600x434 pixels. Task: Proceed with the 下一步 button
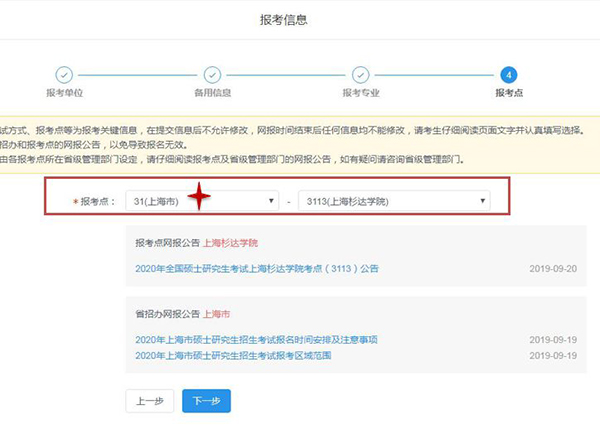pyautogui.click(x=206, y=401)
